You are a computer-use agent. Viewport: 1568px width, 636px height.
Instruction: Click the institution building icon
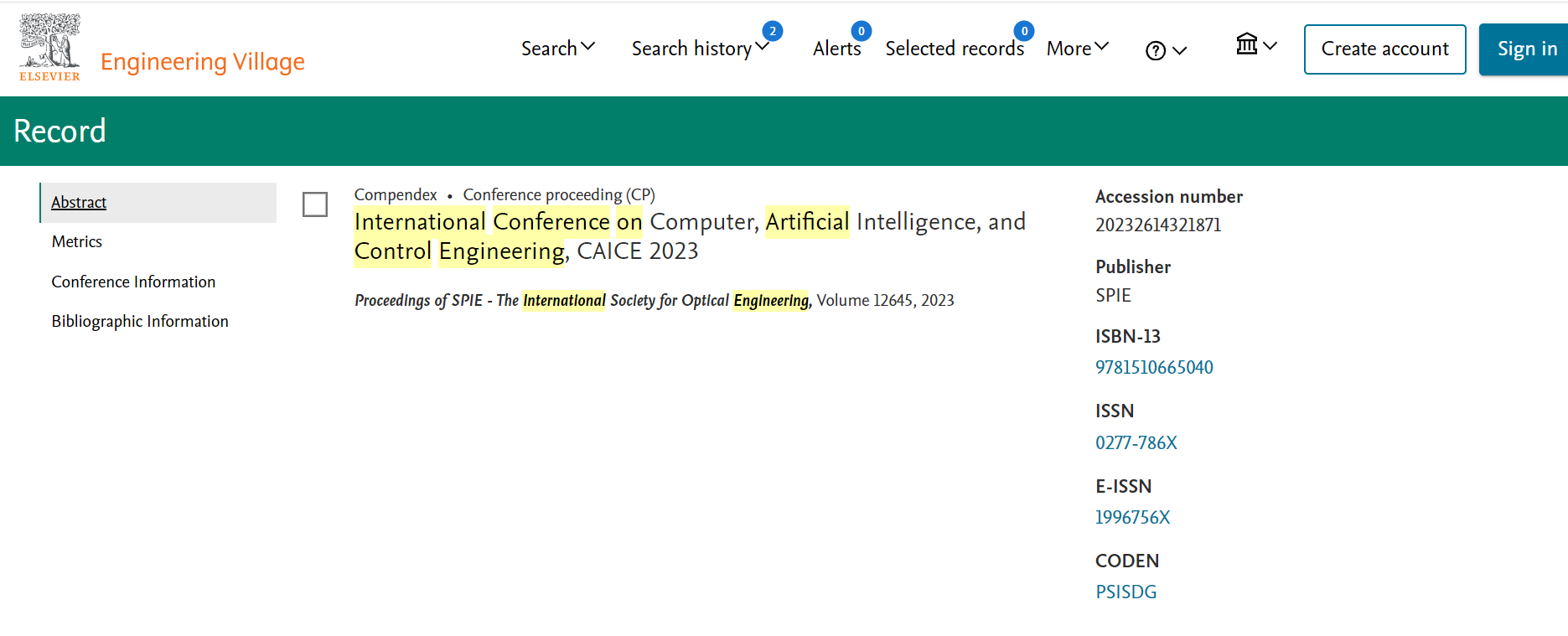click(1247, 44)
